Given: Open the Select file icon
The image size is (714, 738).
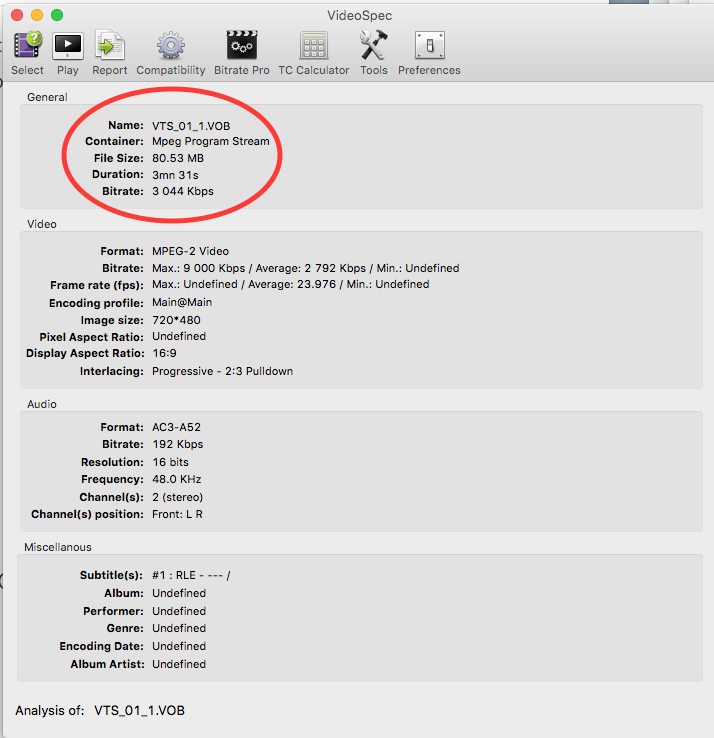Looking at the screenshot, I should point(27,46).
